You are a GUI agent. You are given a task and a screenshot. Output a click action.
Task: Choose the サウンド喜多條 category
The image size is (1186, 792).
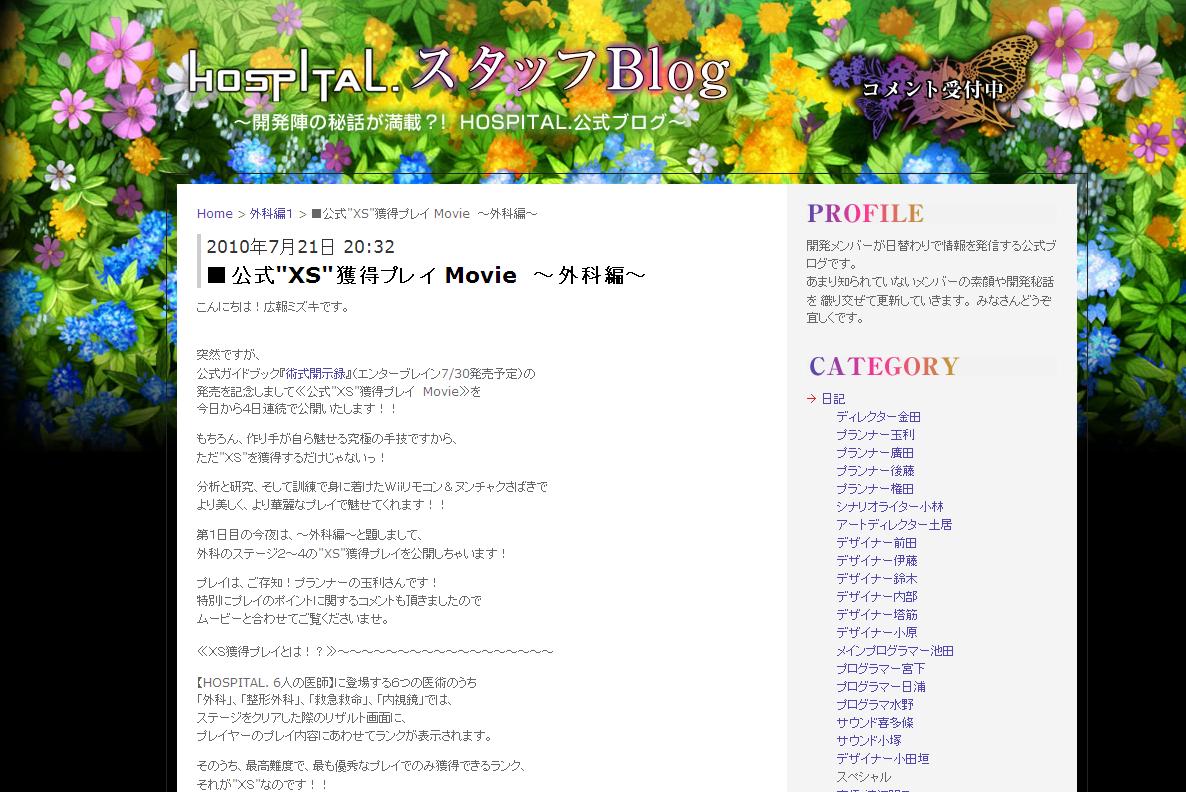click(x=874, y=722)
